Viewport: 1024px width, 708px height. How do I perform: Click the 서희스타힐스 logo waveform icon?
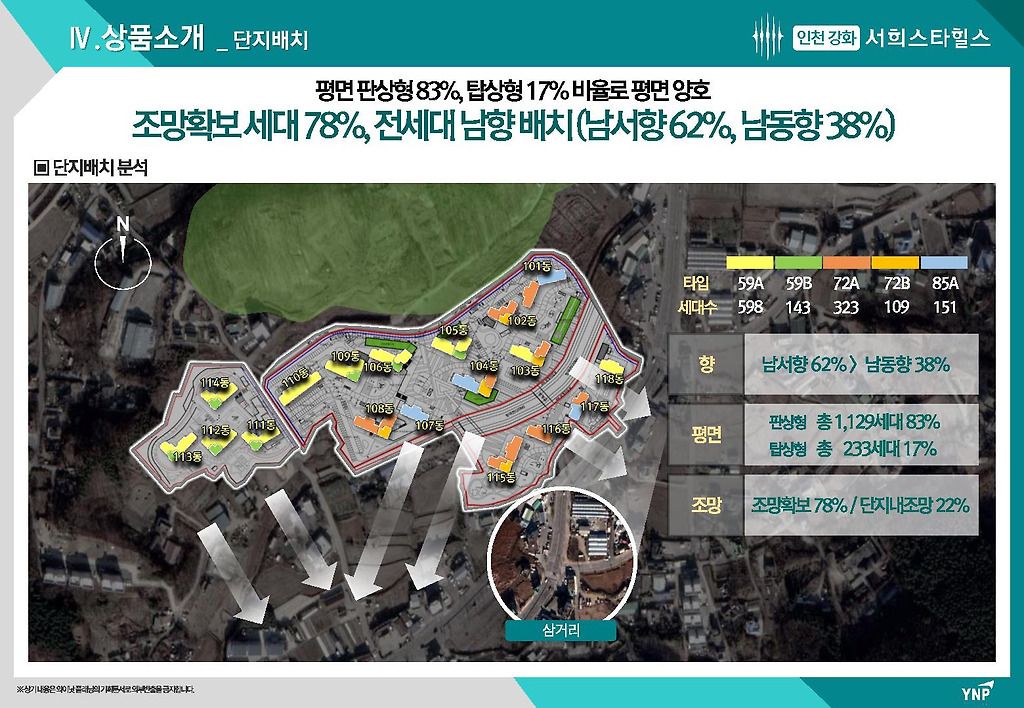coord(767,37)
